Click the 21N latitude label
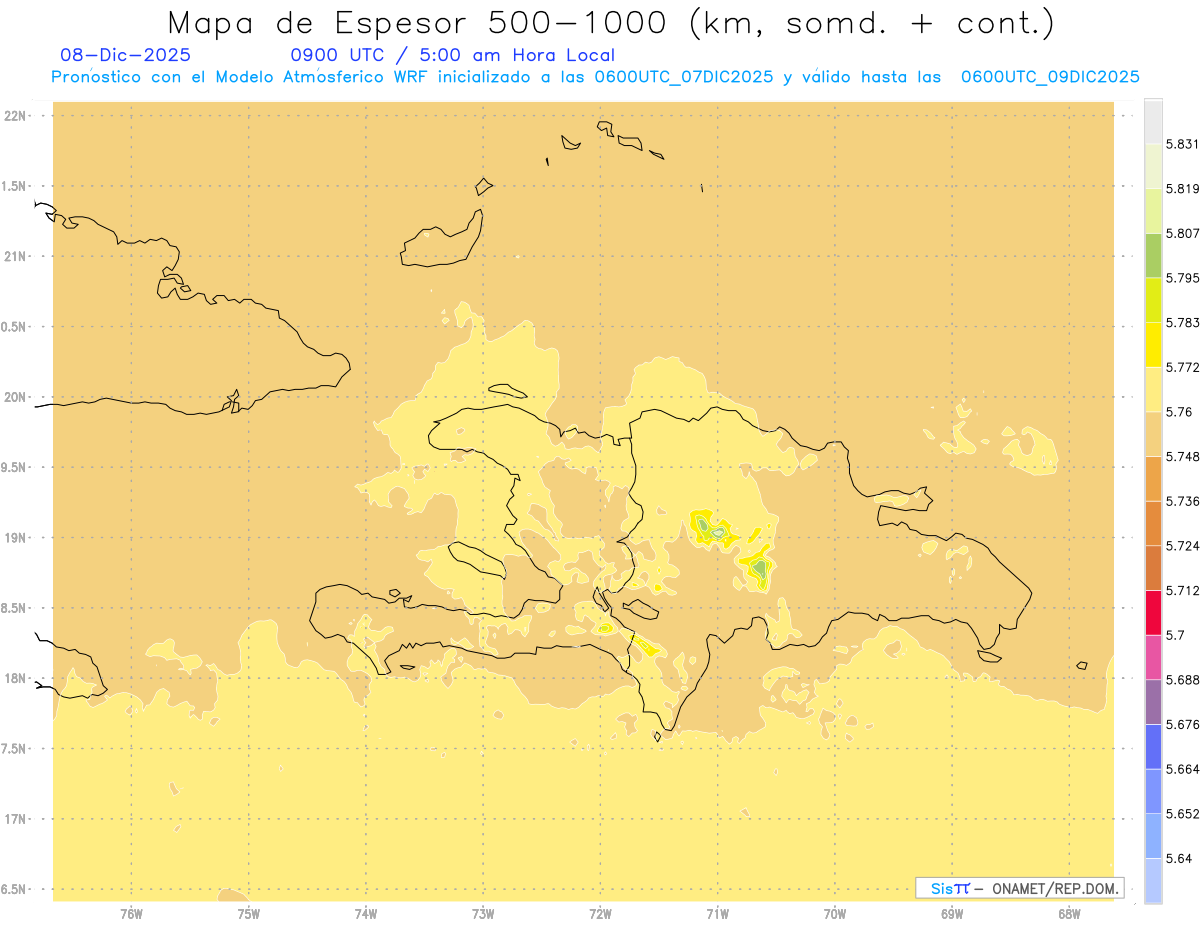Screen dimensions: 1200x927 (x=16, y=256)
